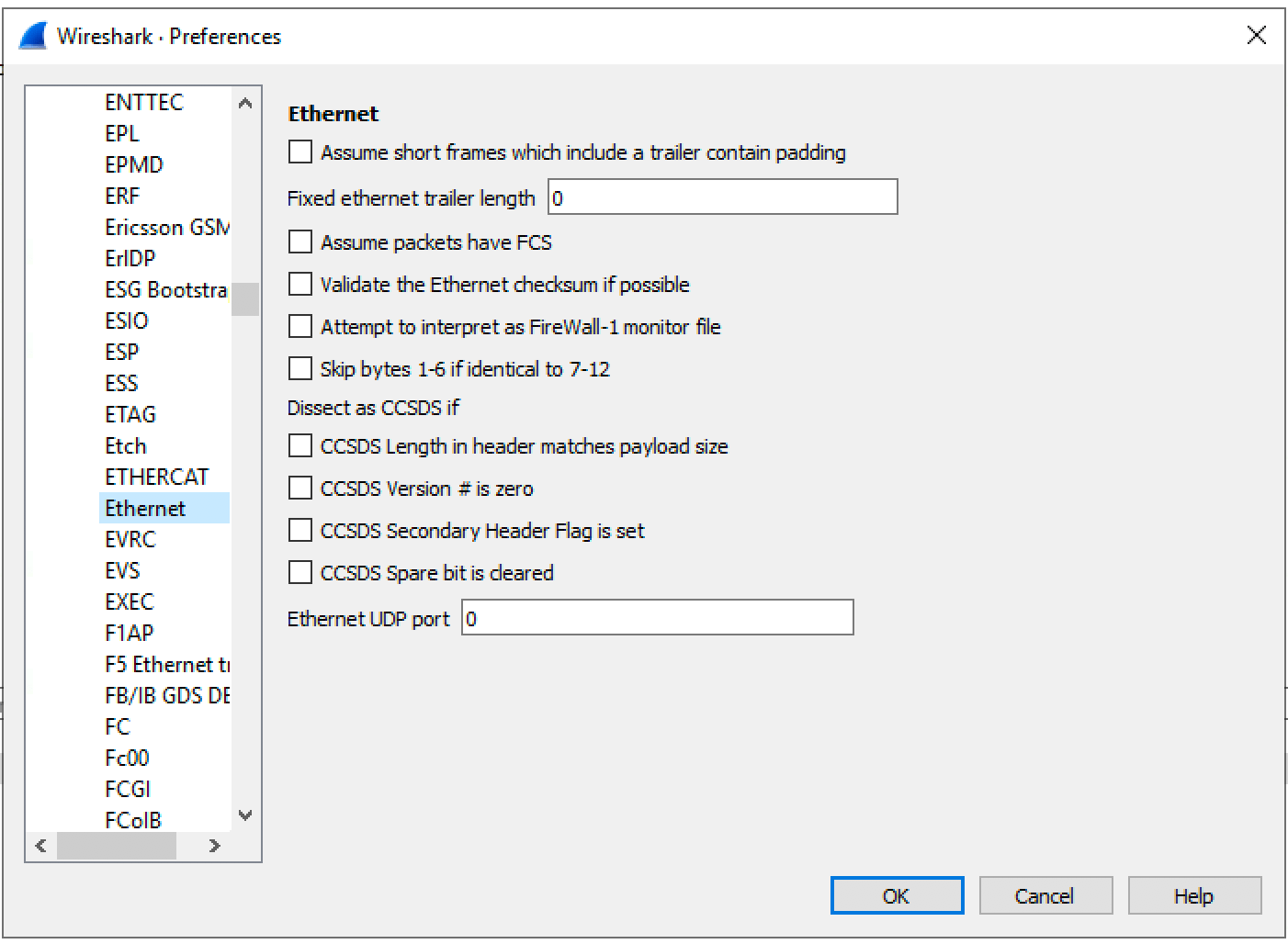1288x944 pixels.
Task: Check Assume packets have FCS
Action: (299, 242)
